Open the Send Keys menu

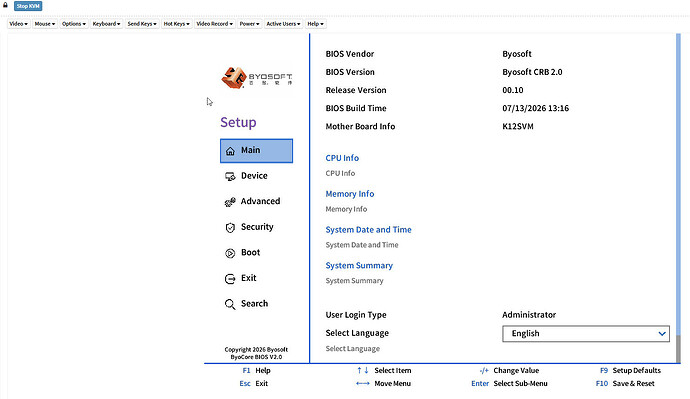click(x=142, y=24)
